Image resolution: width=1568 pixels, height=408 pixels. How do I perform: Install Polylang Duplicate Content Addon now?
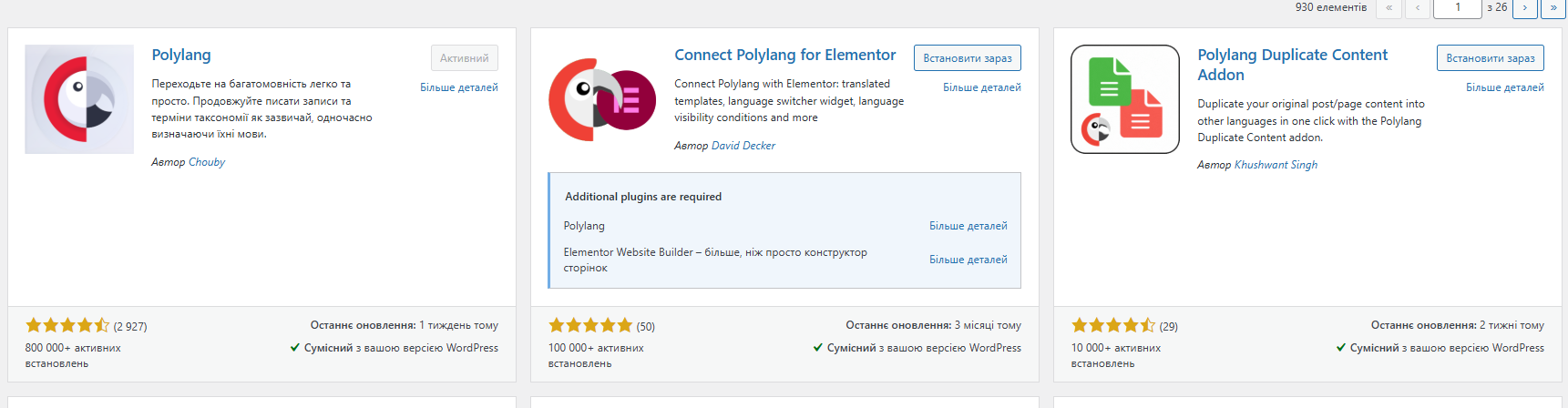tap(1490, 58)
